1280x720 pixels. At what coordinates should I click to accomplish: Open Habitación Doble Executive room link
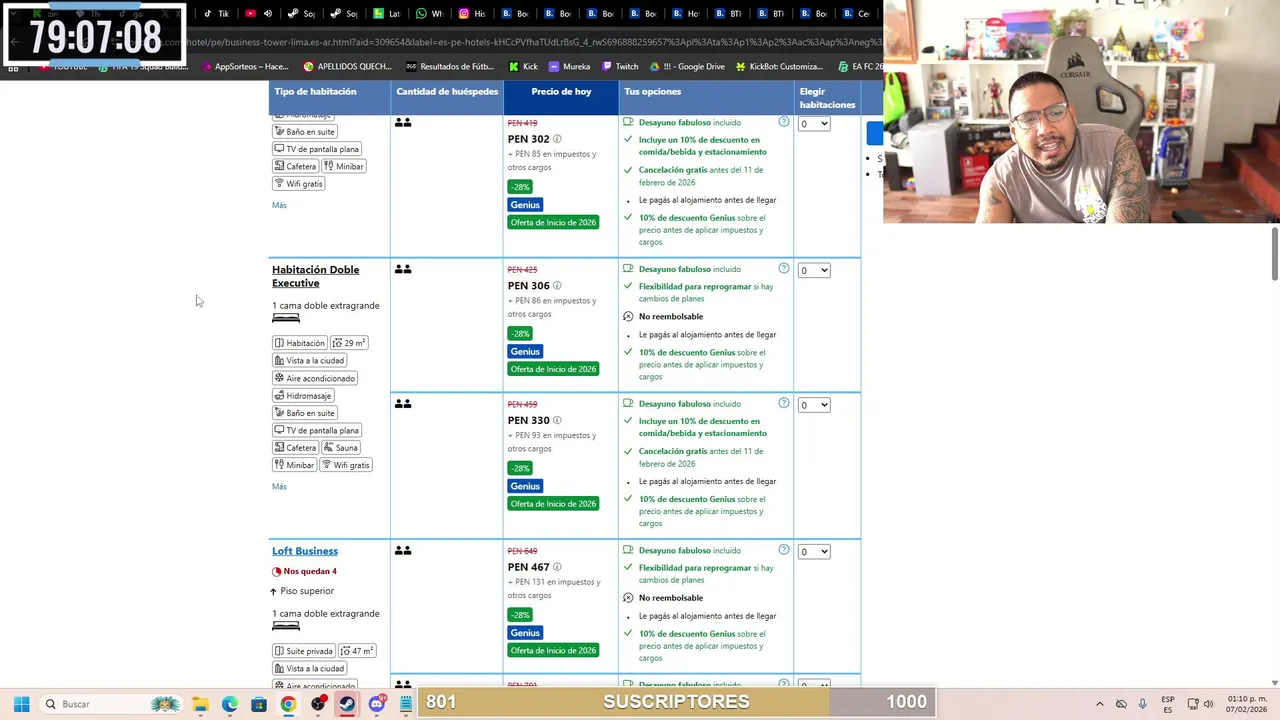[x=315, y=276]
